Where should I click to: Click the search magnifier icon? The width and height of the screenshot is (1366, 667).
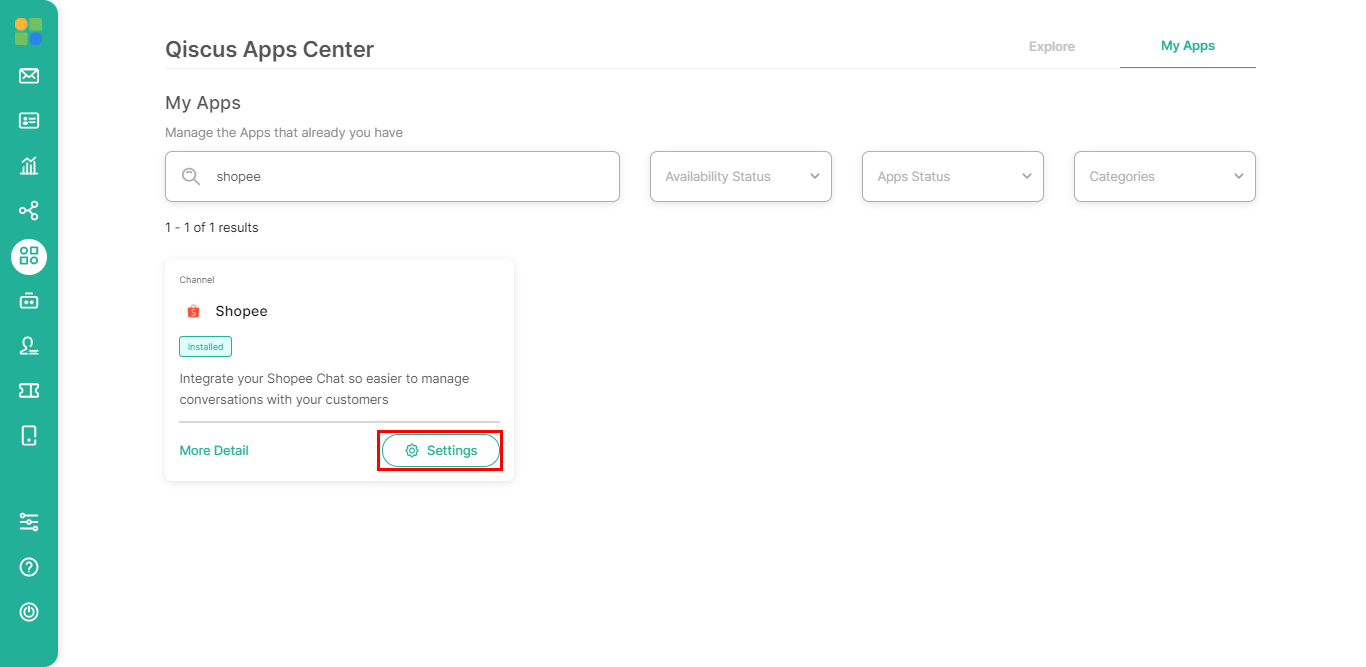tap(191, 176)
